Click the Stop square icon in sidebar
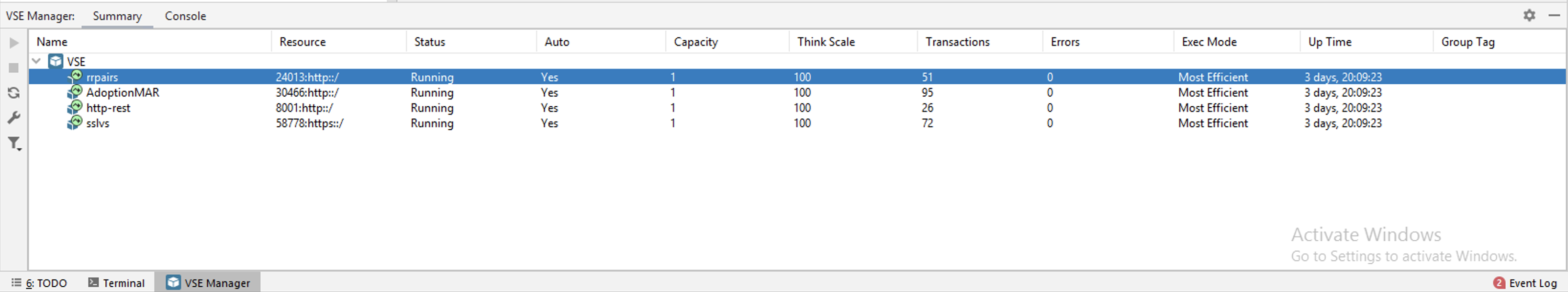Screen dimensions: 1568x292 pos(14,67)
